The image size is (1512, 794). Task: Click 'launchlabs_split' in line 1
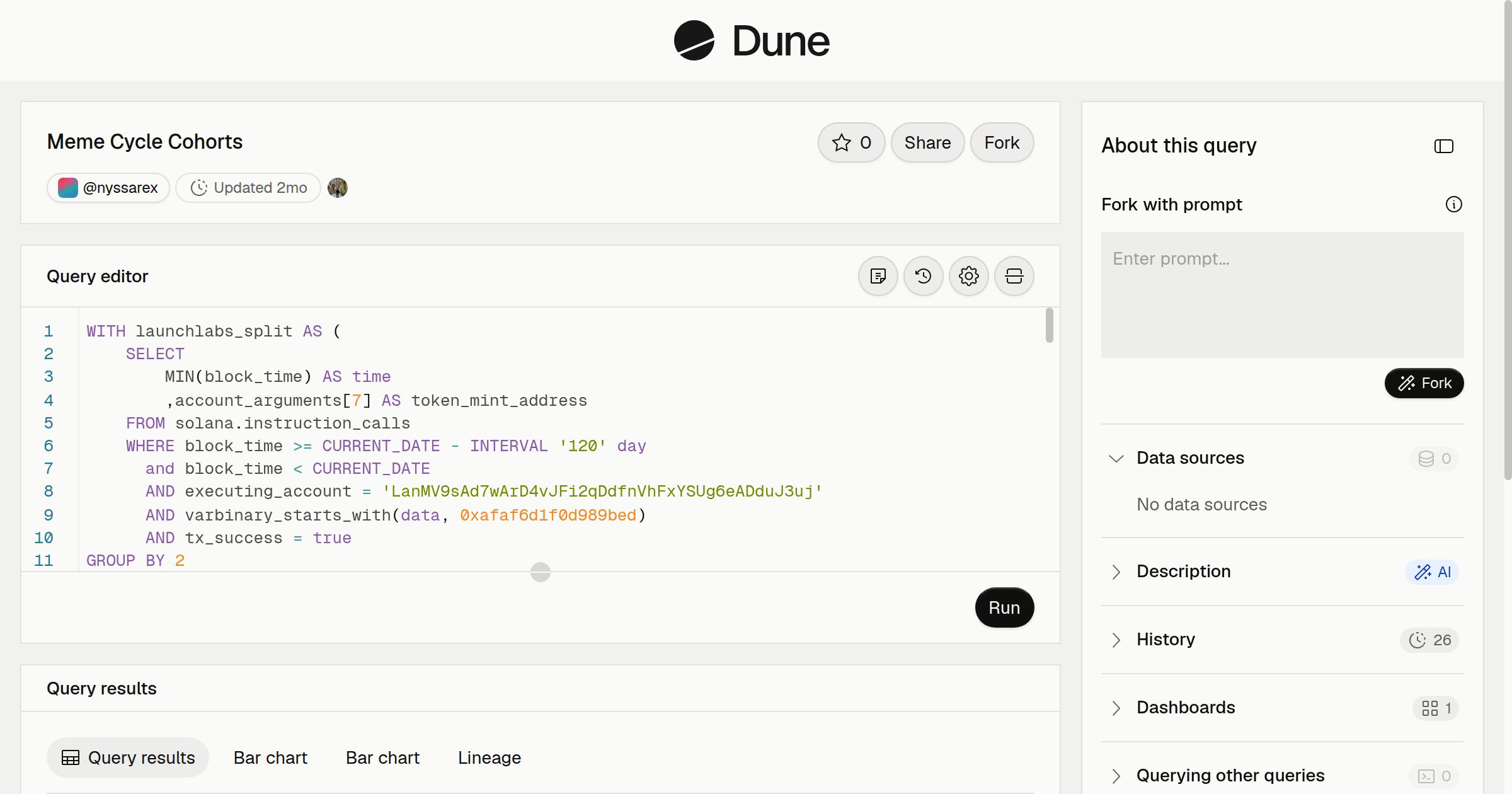(x=214, y=331)
